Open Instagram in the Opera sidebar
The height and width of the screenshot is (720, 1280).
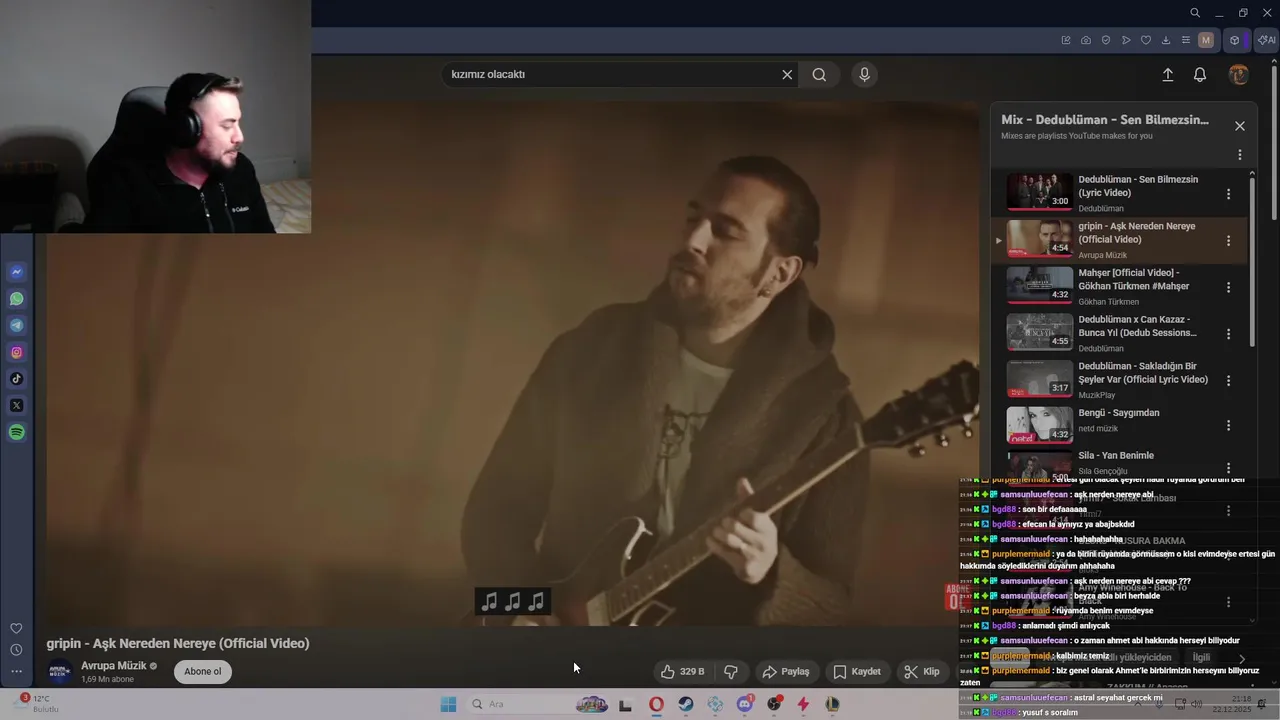[17, 352]
